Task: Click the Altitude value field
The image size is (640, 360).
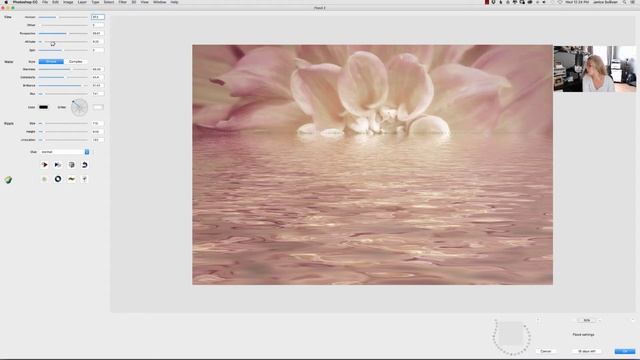Action: click(98, 42)
